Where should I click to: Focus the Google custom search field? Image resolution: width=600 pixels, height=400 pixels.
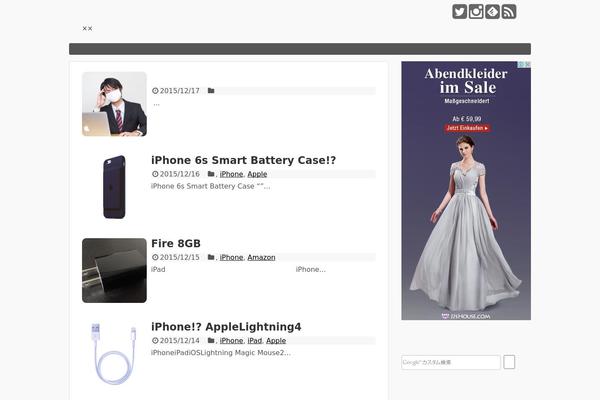pos(451,362)
